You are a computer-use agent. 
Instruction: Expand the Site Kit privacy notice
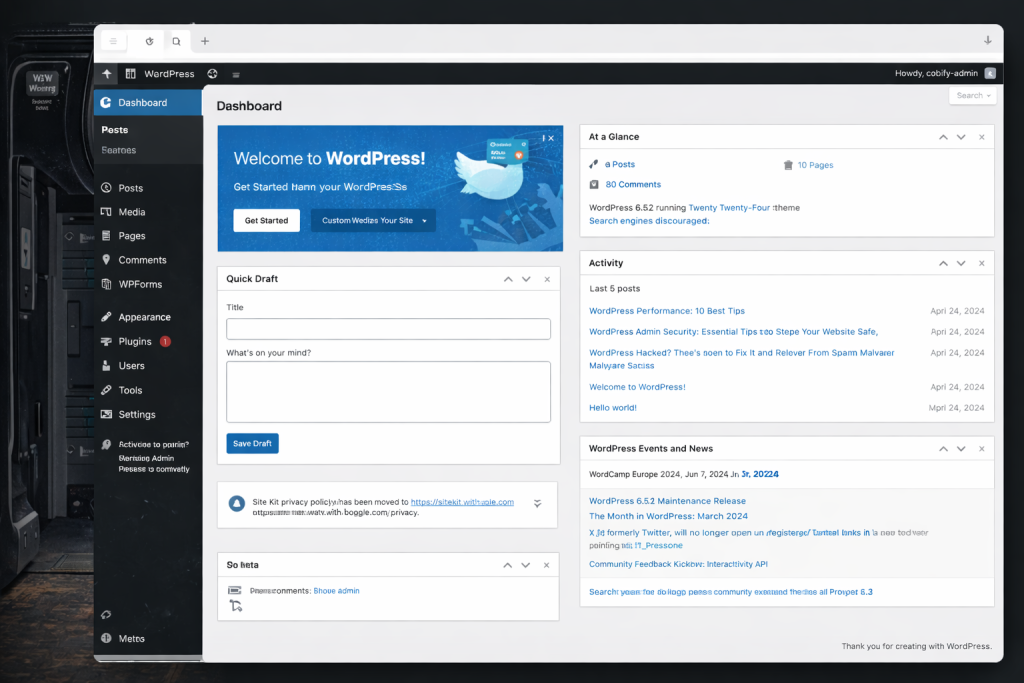(537, 505)
